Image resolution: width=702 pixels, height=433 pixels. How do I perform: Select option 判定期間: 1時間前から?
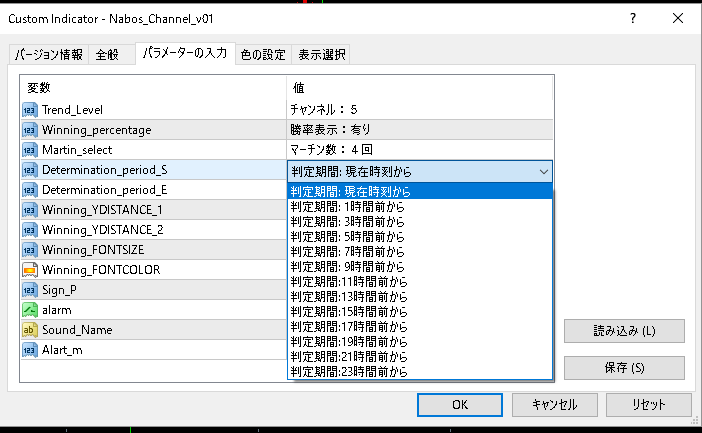point(419,207)
